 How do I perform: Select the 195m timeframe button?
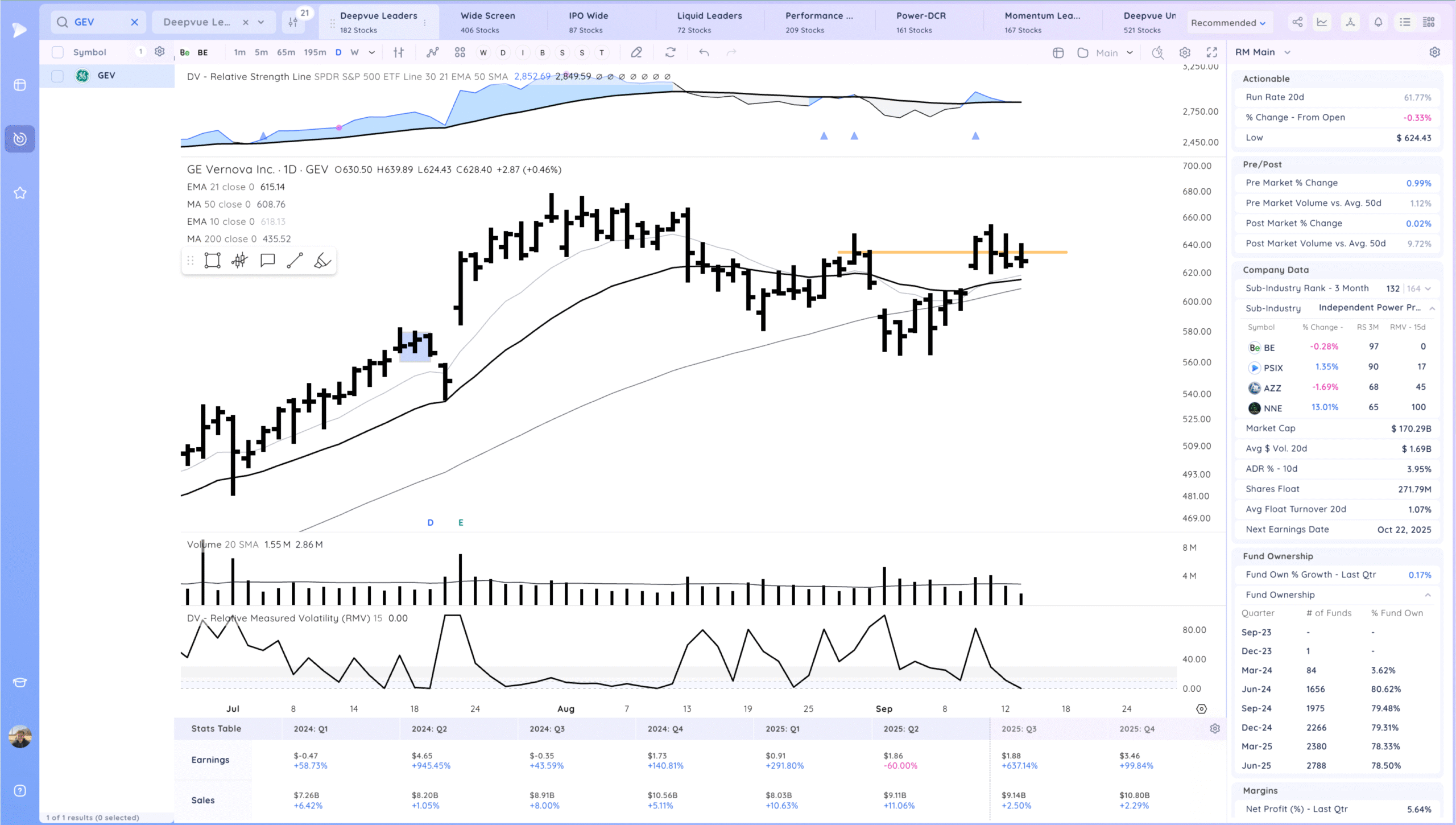point(315,52)
